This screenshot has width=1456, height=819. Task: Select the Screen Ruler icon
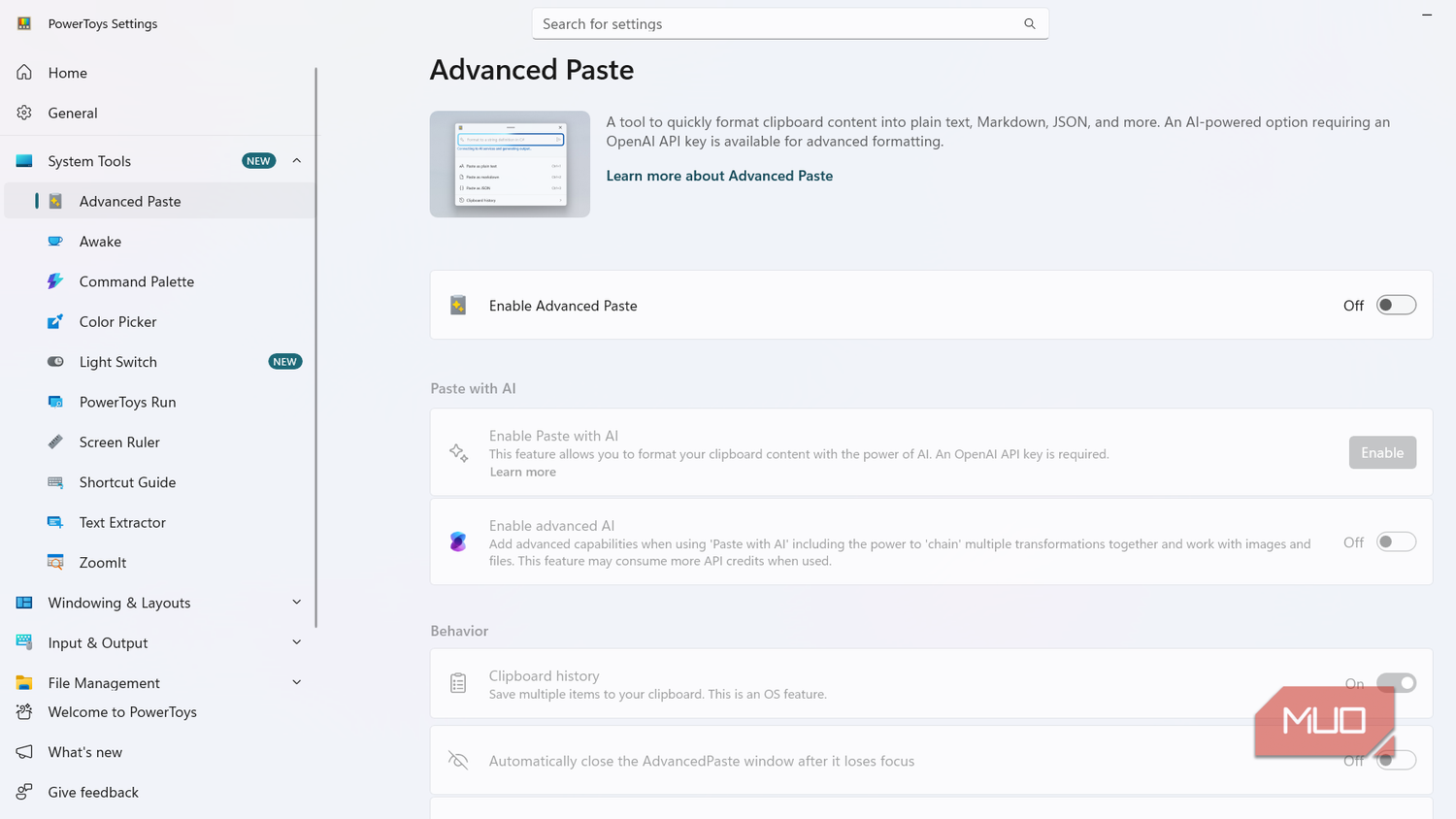pos(55,442)
